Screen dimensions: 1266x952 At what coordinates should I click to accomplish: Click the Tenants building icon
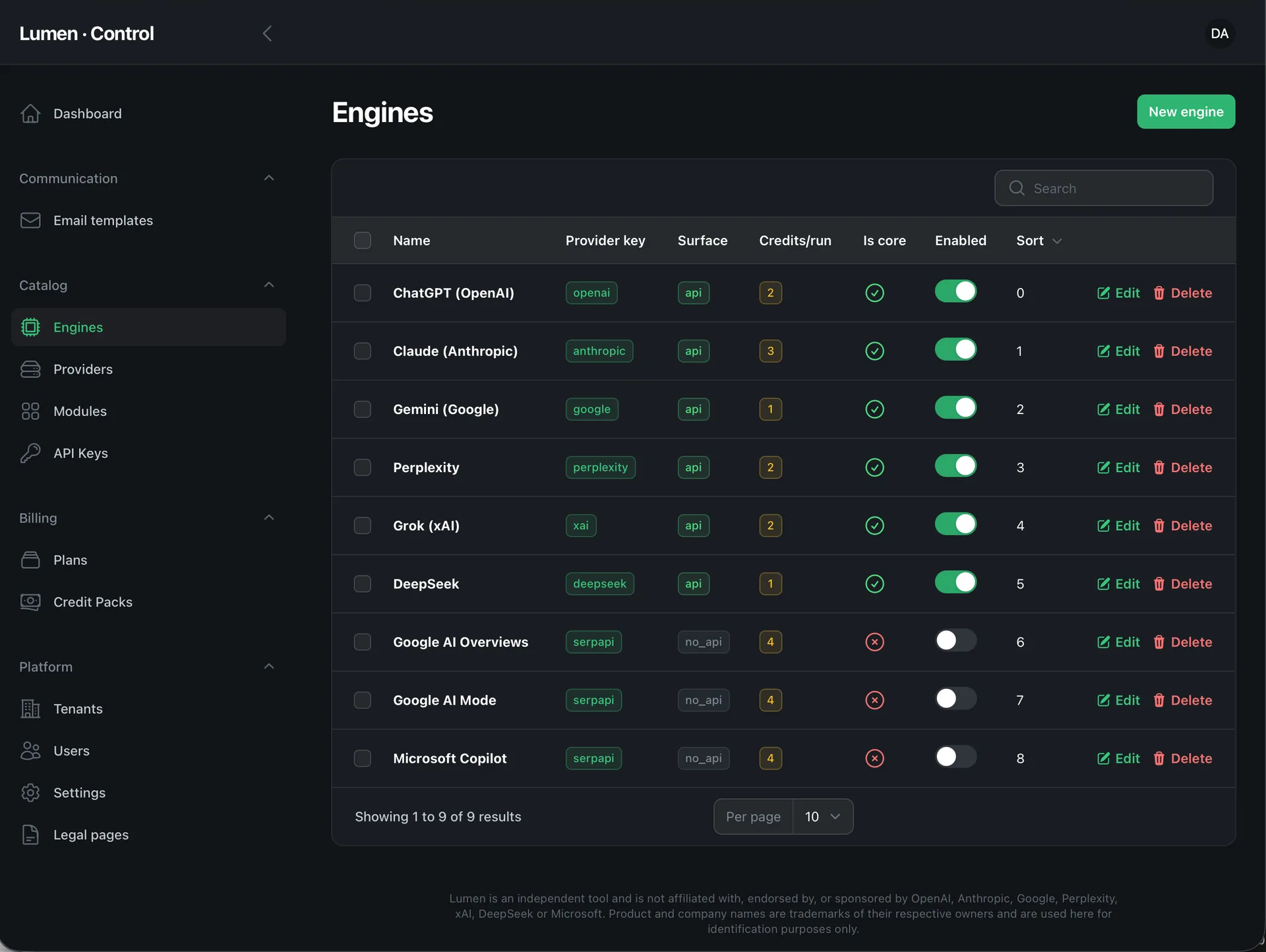pos(30,709)
